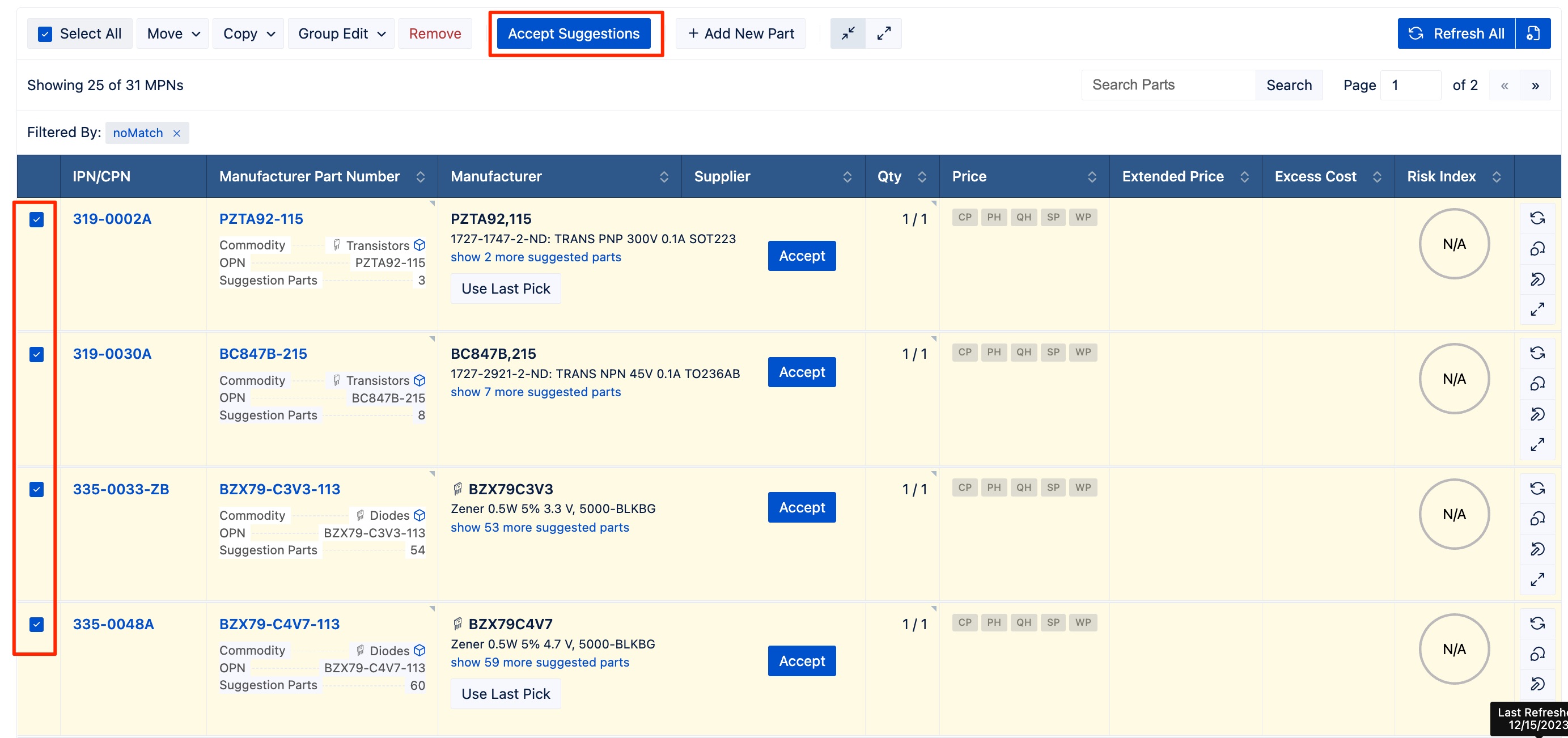Image resolution: width=1568 pixels, height=738 pixels.
Task: Uncheck the row 335-0033-ZB checkbox
Action: 36,490
